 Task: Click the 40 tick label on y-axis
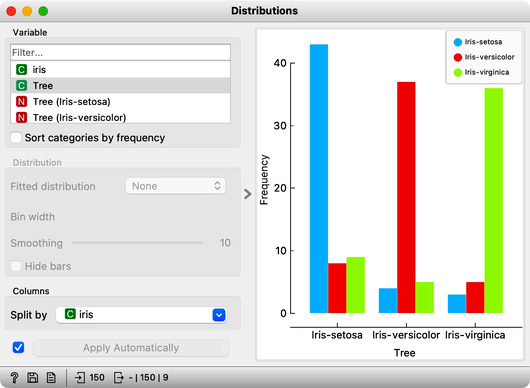click(280, 63)
